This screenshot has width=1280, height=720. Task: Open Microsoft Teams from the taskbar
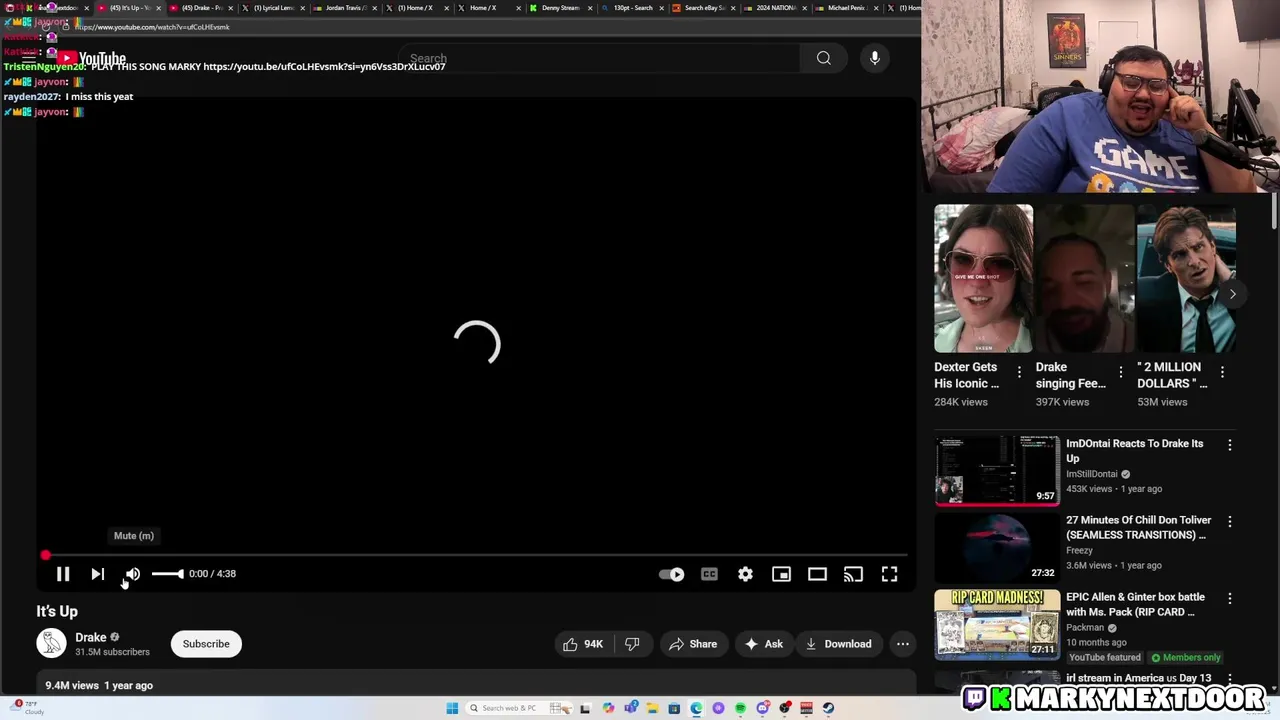(631, 708)
